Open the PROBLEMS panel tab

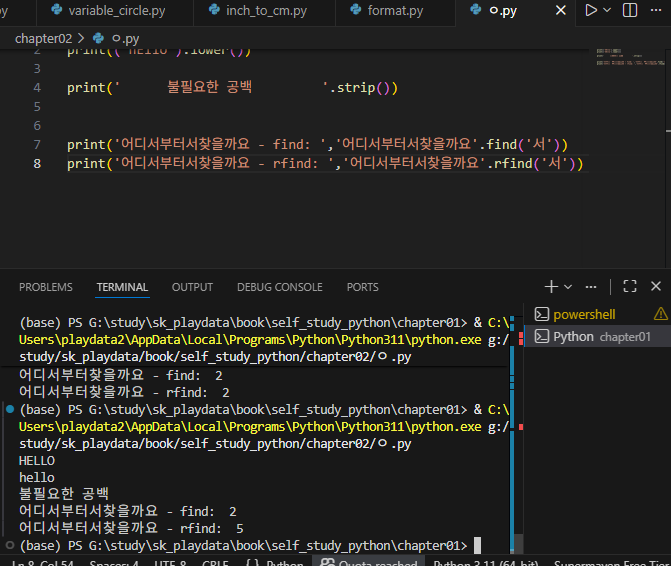pos(46,287)
